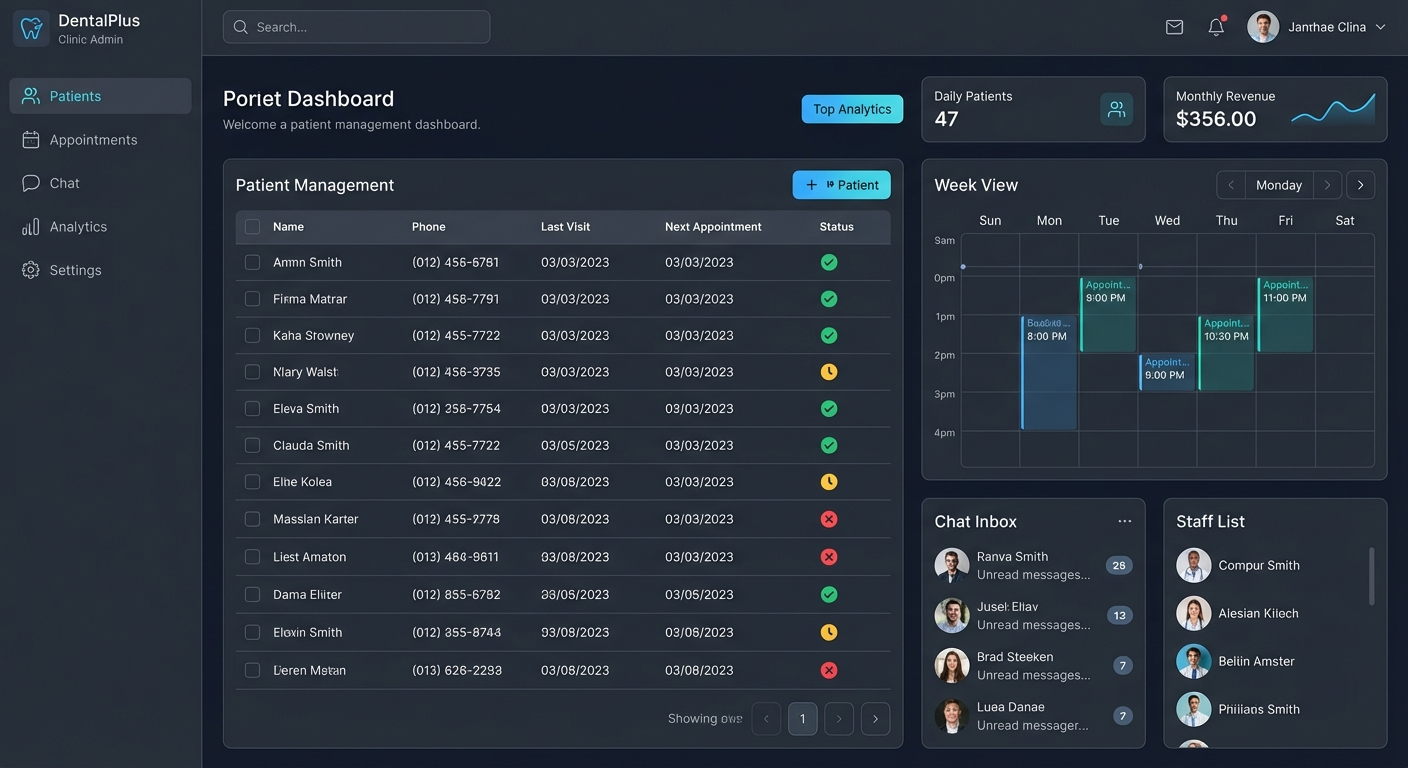Image resolution: width=1408 pixels, height=768 pixels.
Task: Open Appointments in the sidebar
Action: pos(93,140)
